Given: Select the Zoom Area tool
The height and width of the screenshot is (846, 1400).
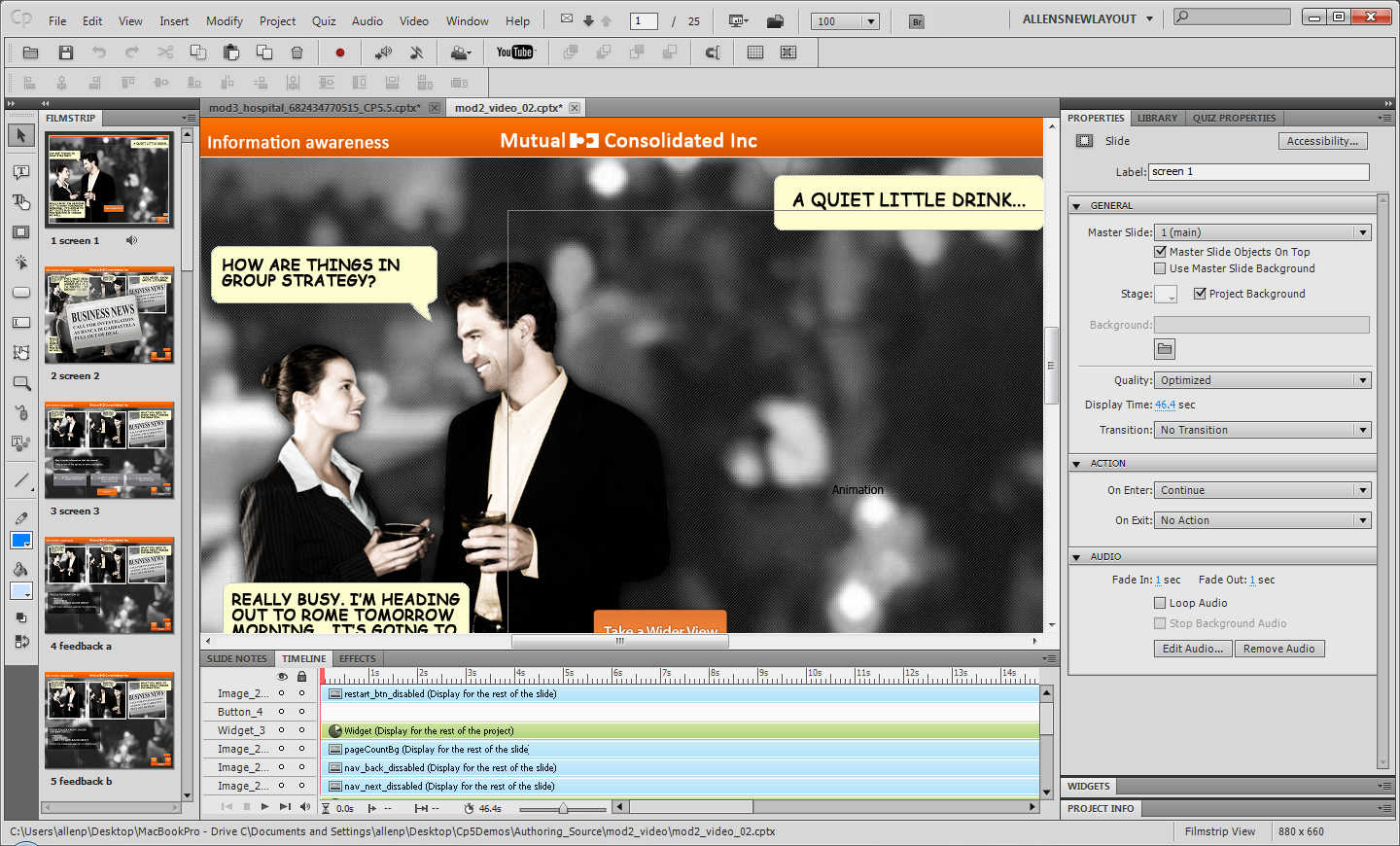Looking at the screenshot, I should [x=20, y=383].
